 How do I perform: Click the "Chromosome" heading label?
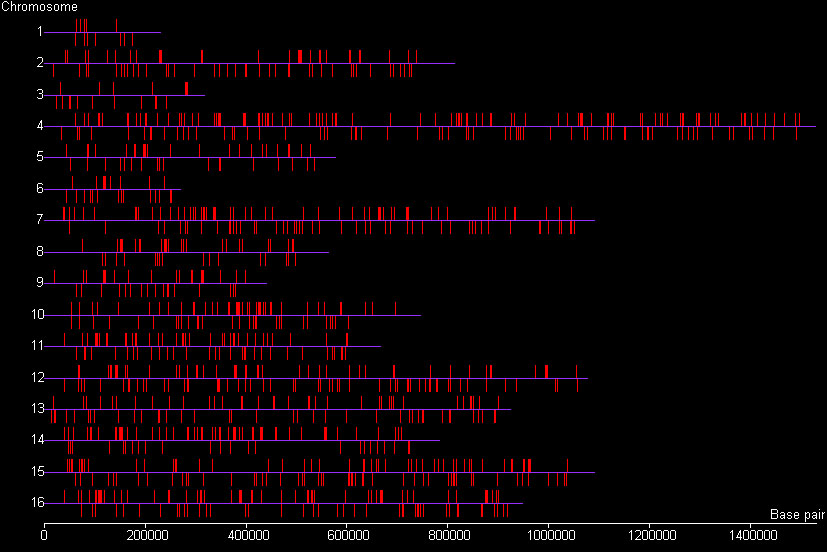39,7
